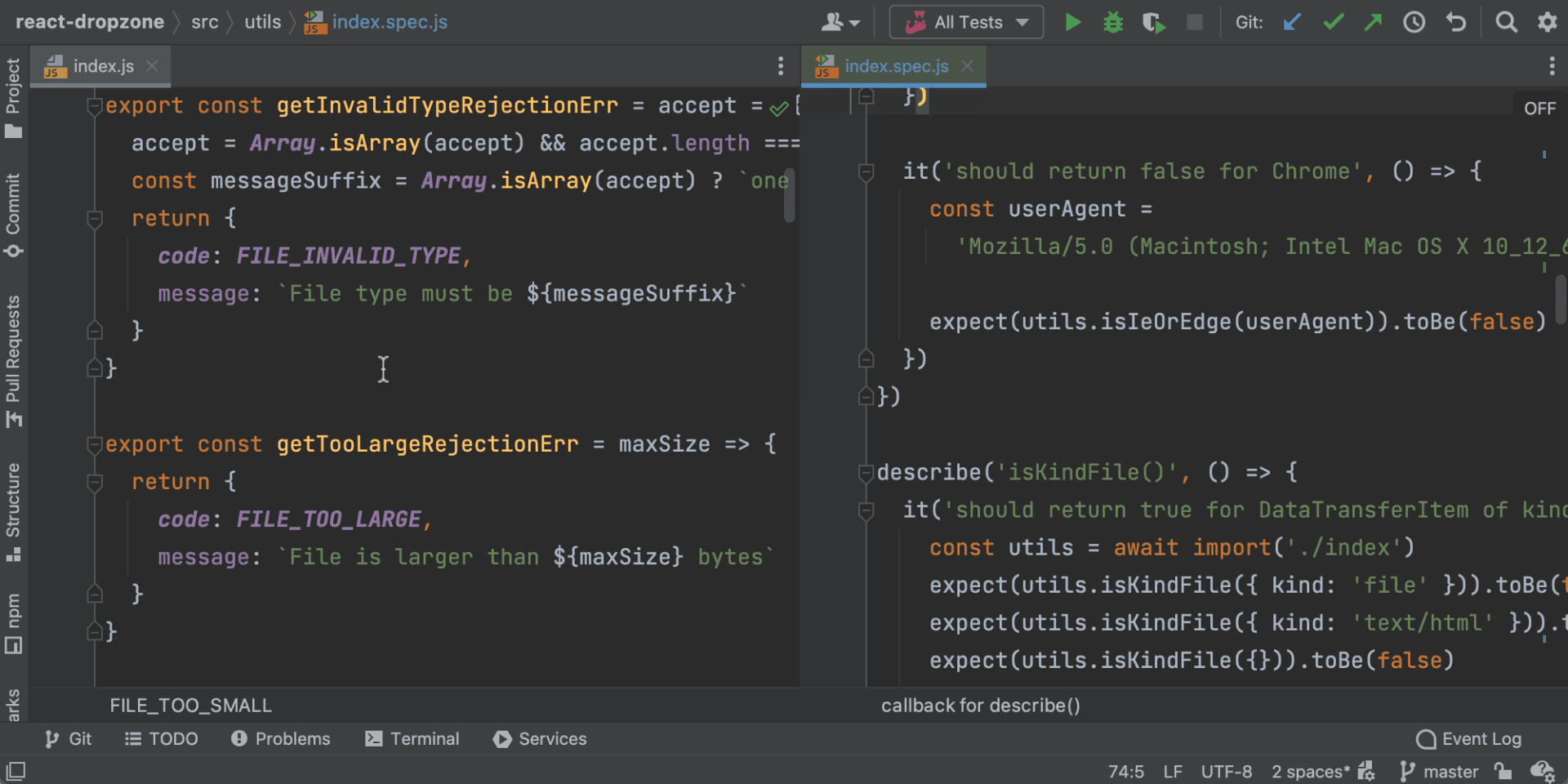Open right editor tab options (three dots)
This screenshot has width=1568, height=784.
(x=1552, y=66)
